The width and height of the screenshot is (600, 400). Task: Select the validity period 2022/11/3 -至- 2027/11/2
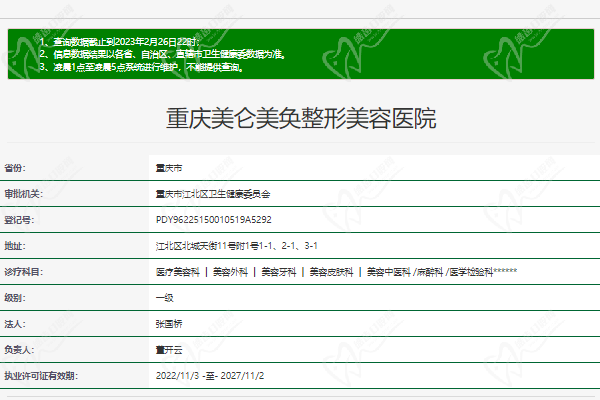[x=210, y=376]
